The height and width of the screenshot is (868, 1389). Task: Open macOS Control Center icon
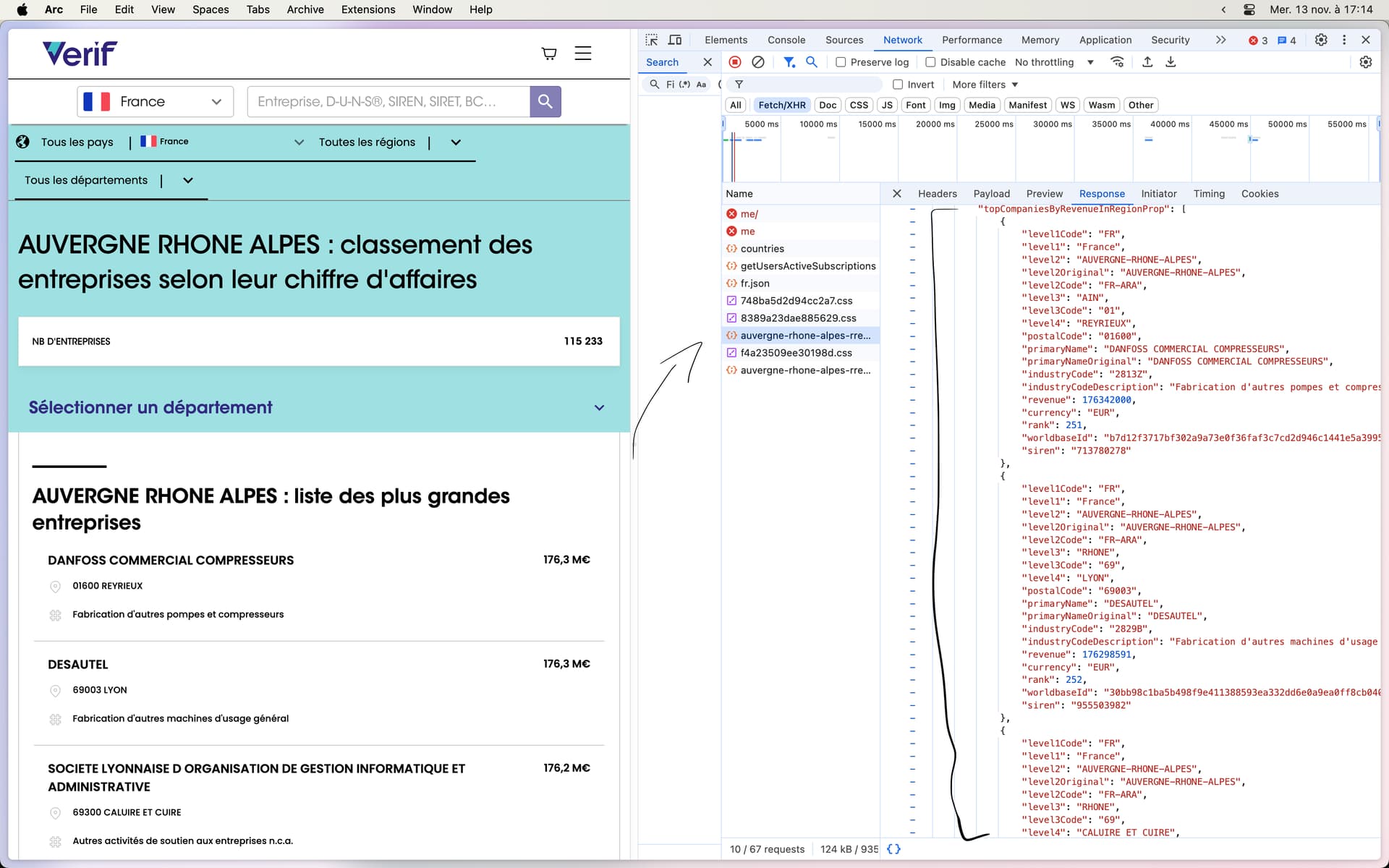(1249, 9)
